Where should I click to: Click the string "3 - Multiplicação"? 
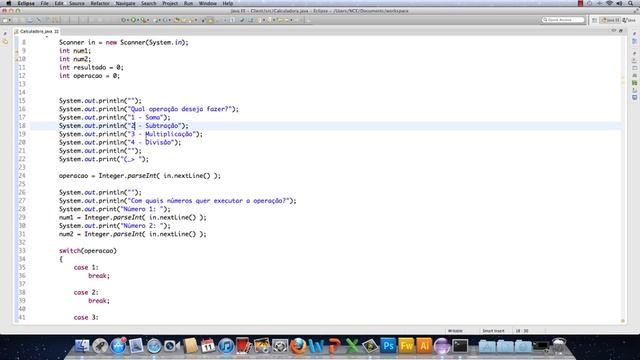(162, 134)
